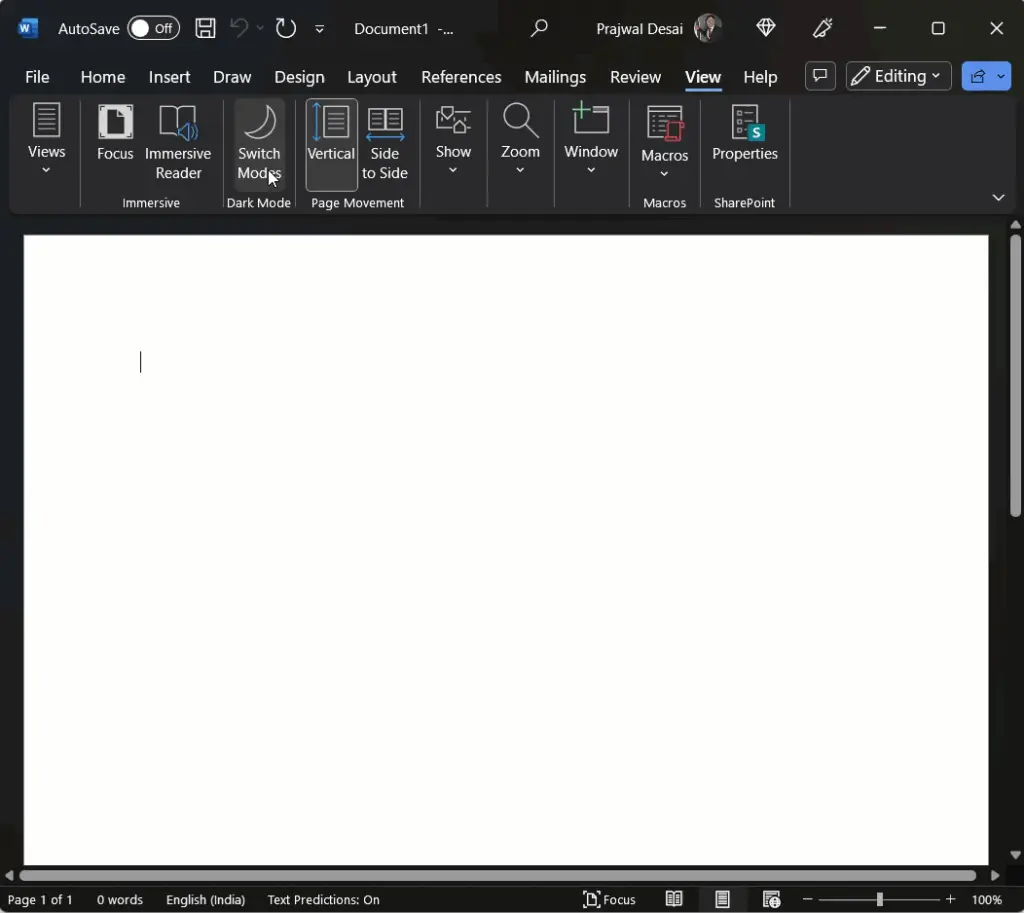Open the Undo history dropdown arrow
The height and width of the screenshot is (913, 1024).
coord(260,28)
